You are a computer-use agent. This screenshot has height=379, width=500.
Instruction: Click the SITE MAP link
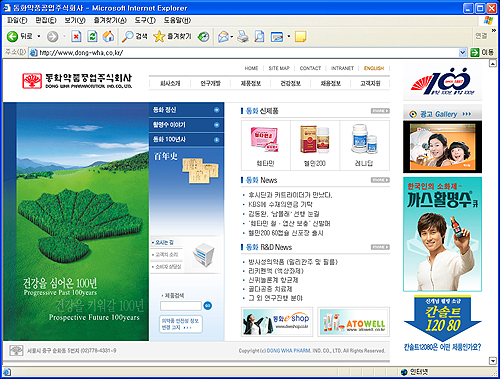[x=279, y=68]
